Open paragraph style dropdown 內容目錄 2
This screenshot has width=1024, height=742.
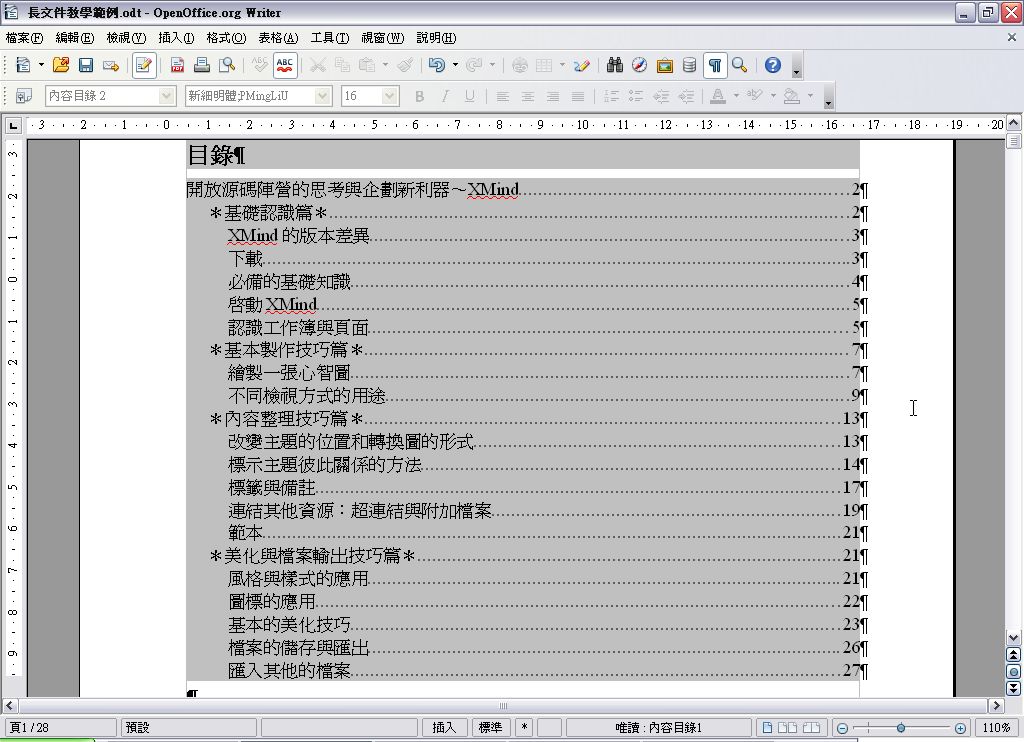pos(167,96)
